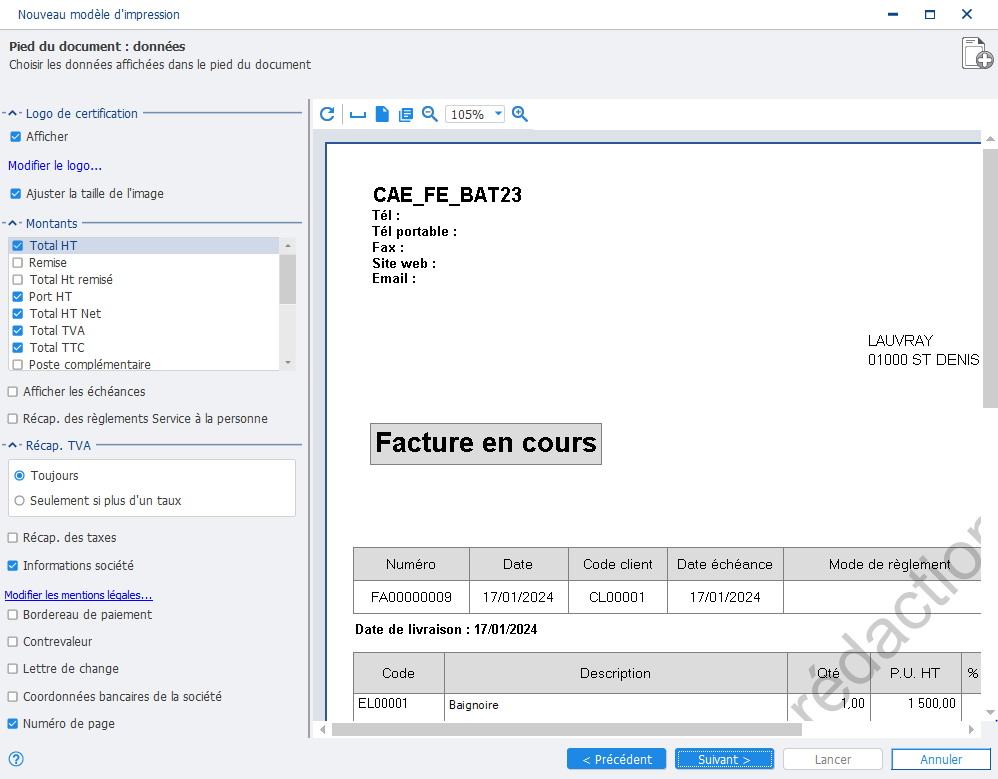Collapse the Logo de certification section

pyautogui.click(x=12, y=113)
